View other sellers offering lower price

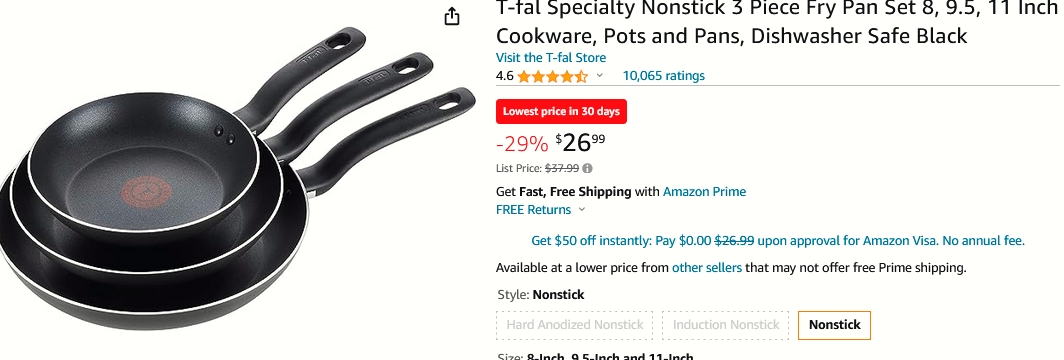tap(706, 268)
